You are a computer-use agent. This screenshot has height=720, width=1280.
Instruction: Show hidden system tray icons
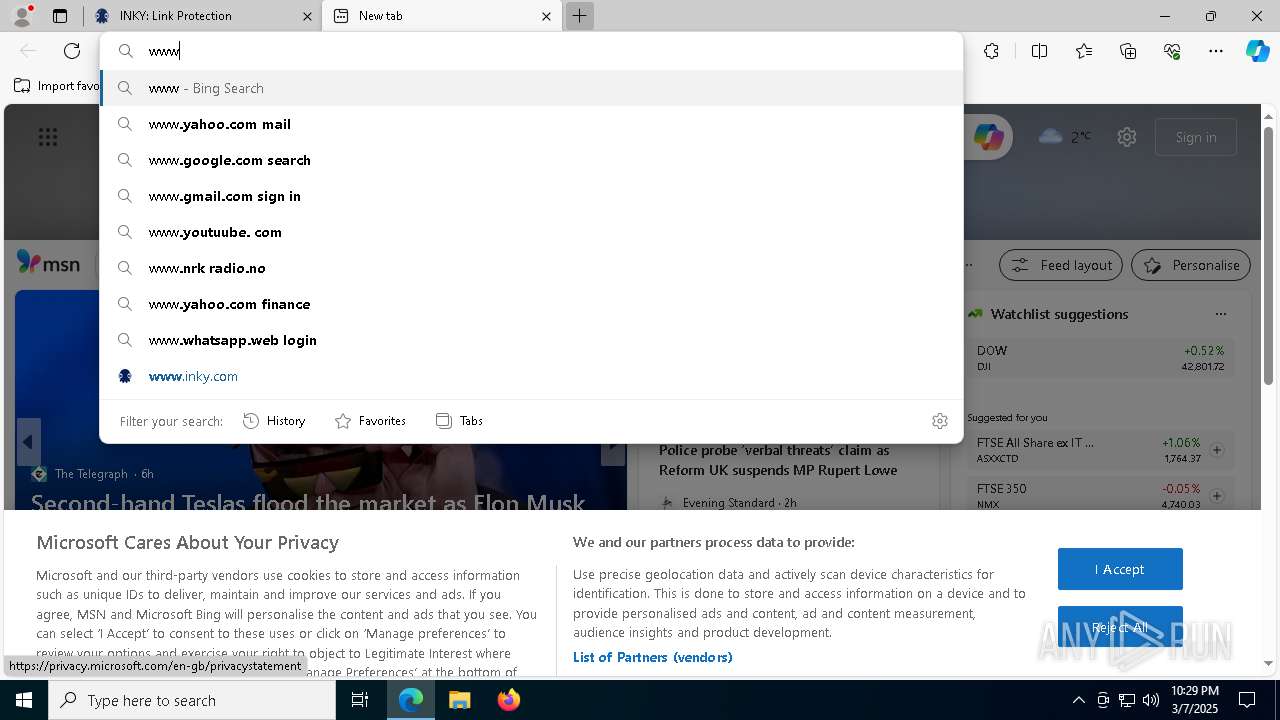pyautogui.click(x=1078, y=700)
